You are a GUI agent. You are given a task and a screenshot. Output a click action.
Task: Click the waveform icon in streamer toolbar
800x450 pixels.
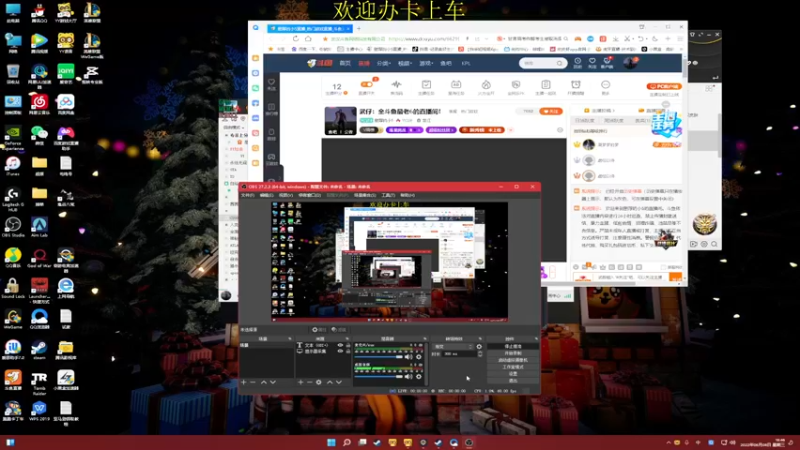coord(396,85)
